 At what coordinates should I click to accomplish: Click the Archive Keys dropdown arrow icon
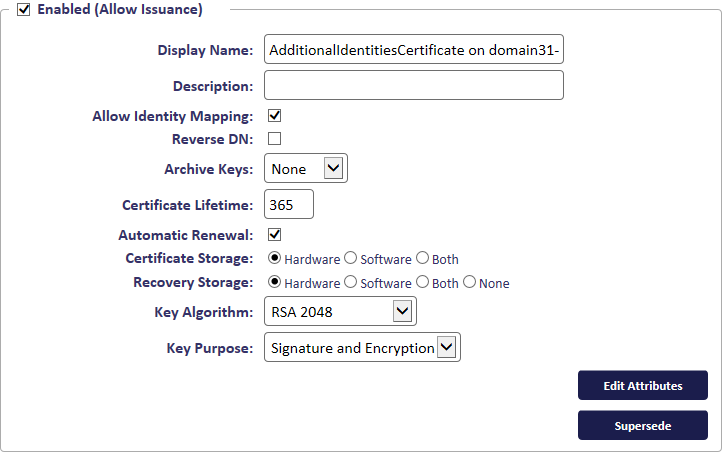pyautogui.click(x=333, y=168)
